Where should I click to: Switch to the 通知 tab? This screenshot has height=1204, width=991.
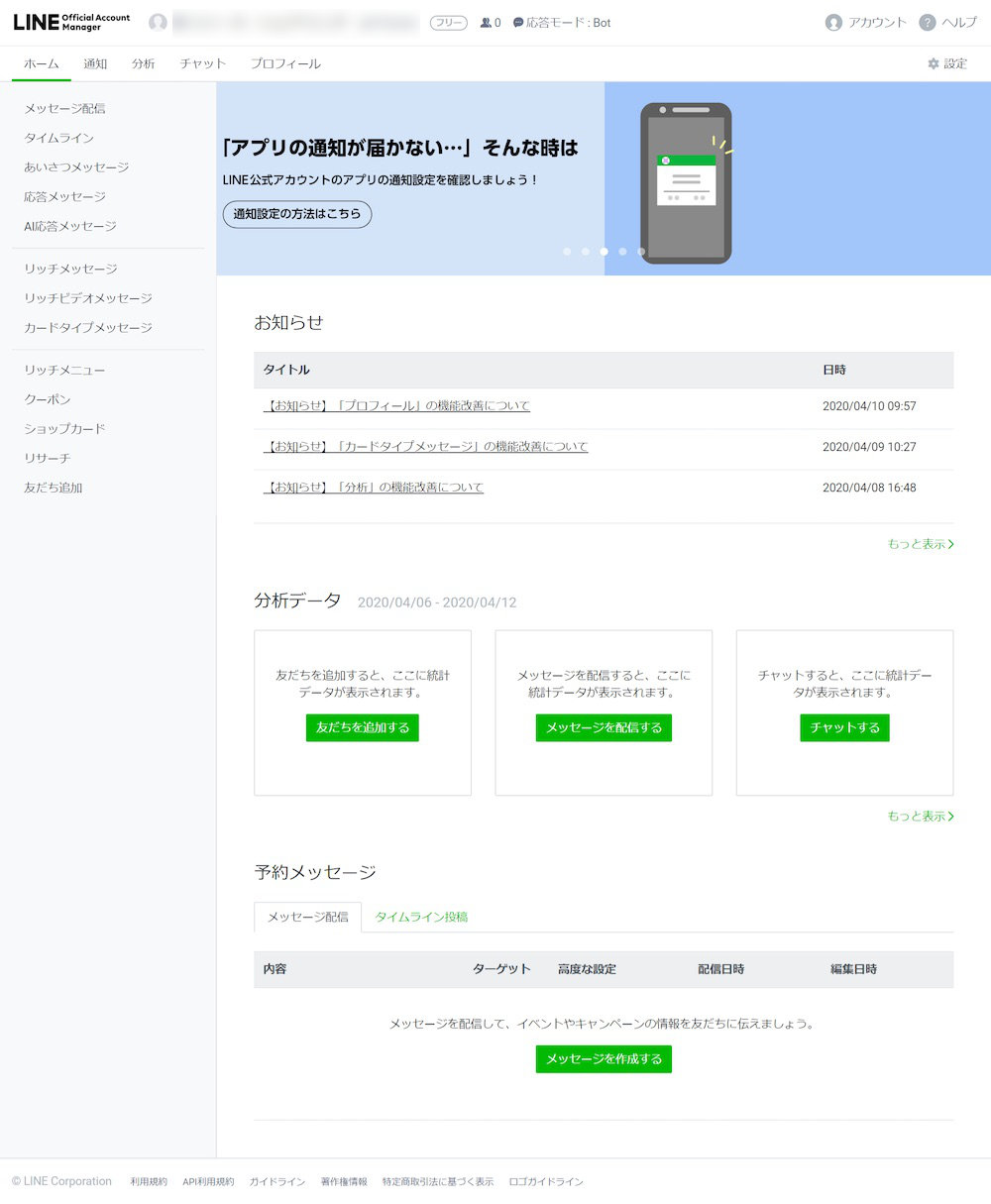click(95, 63)
